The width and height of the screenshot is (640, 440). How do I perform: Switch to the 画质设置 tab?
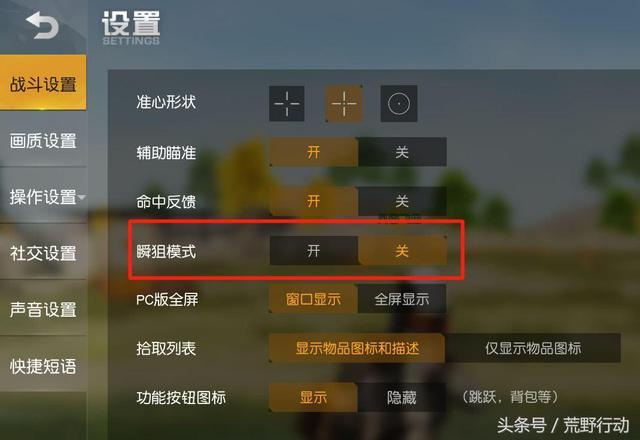click(x=43, y=140)
